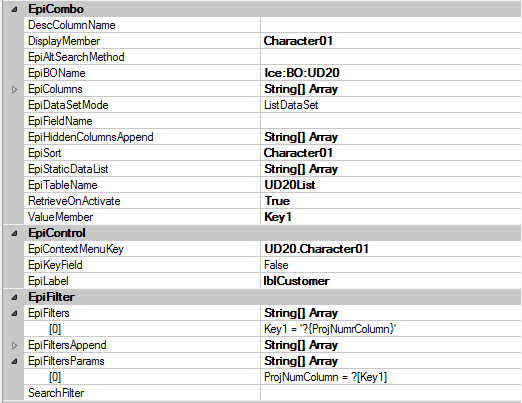The height and width of the screenshot is (403, 522).
Task: Edit the EpiLabel lblCustomer value
Action: [391, 281]
